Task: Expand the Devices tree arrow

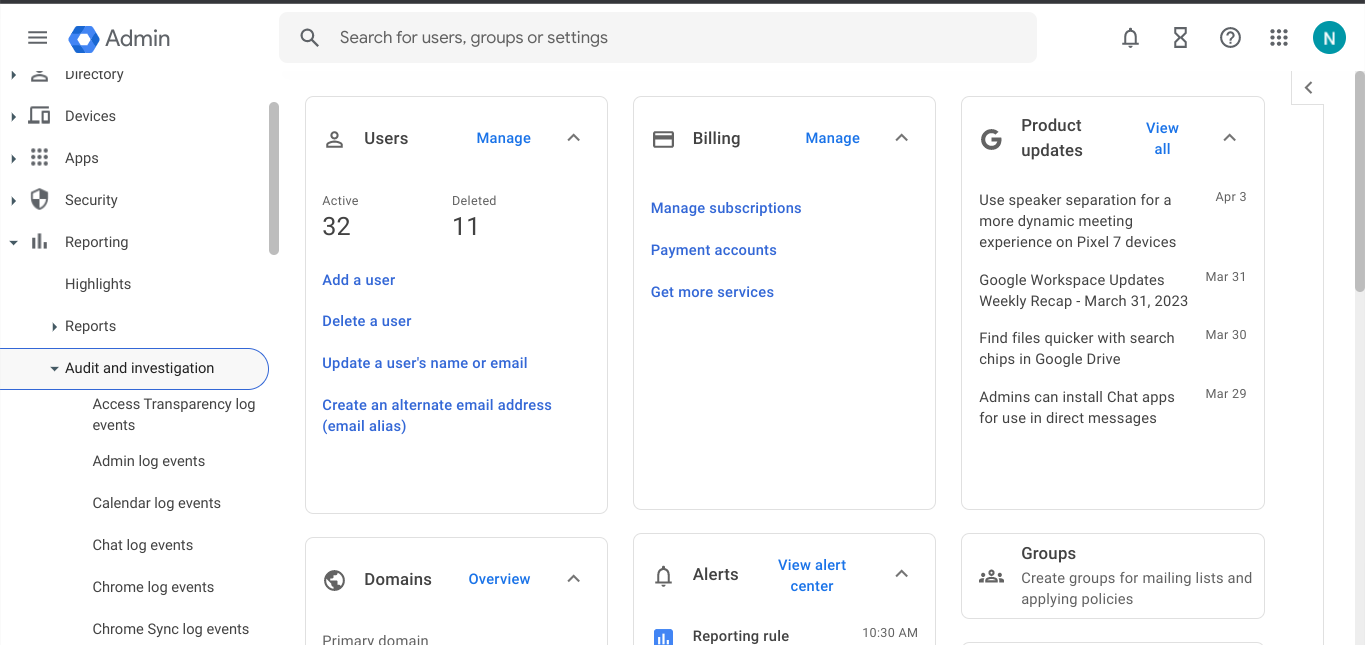Action: [13, 117]
